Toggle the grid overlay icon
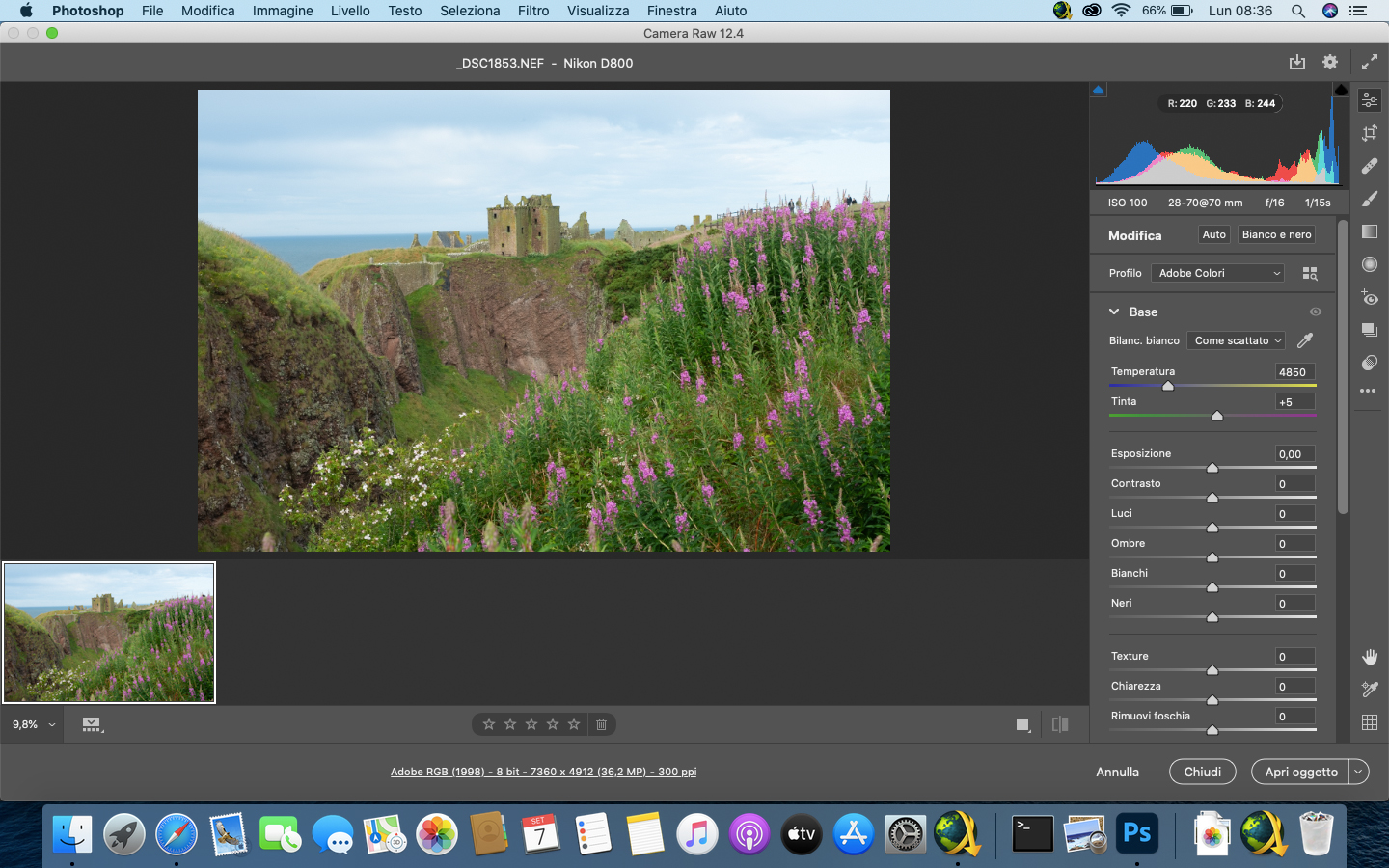The width and height of the screenshot is (1389, 868). [x=1369, y=722]
